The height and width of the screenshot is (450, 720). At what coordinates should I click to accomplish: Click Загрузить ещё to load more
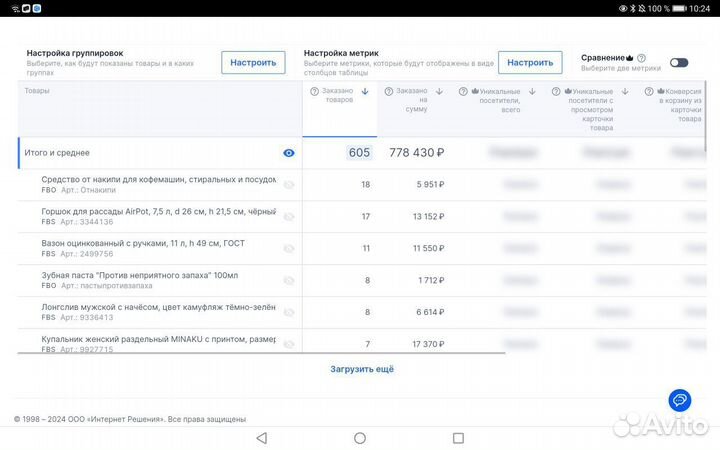pos(362,369)
